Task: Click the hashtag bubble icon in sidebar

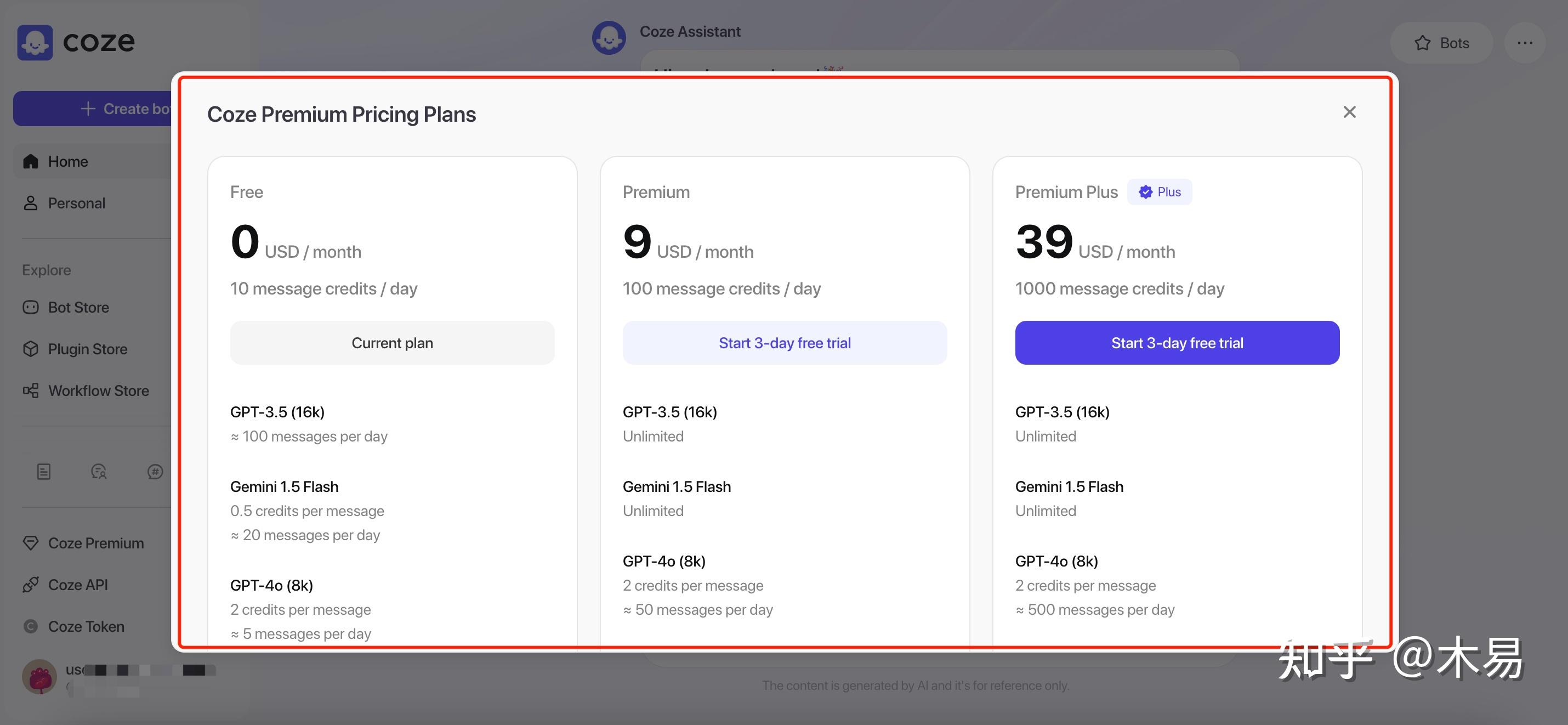Action: 155,472
